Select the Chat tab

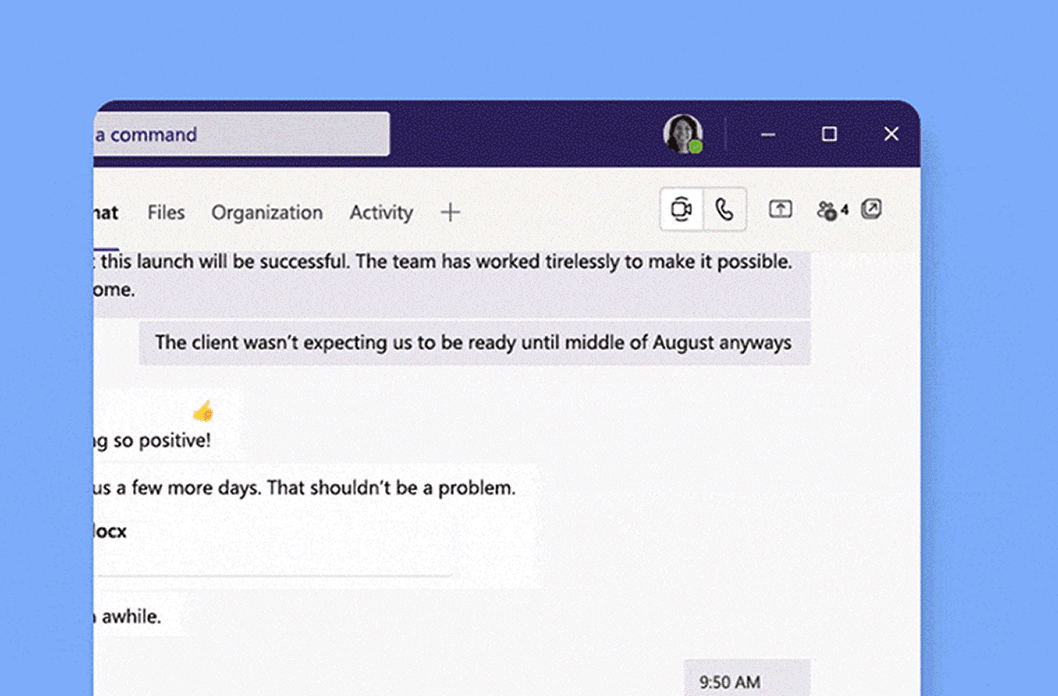(106, 212)
